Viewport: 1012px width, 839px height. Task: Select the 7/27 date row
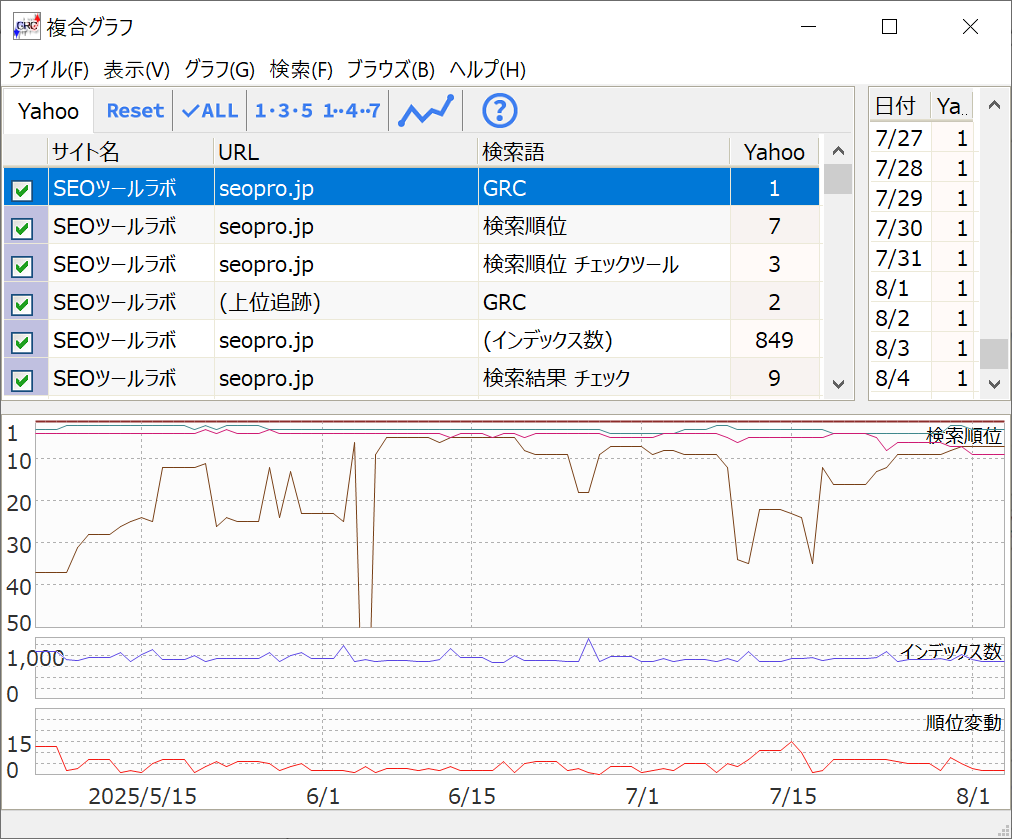[922, 137]
